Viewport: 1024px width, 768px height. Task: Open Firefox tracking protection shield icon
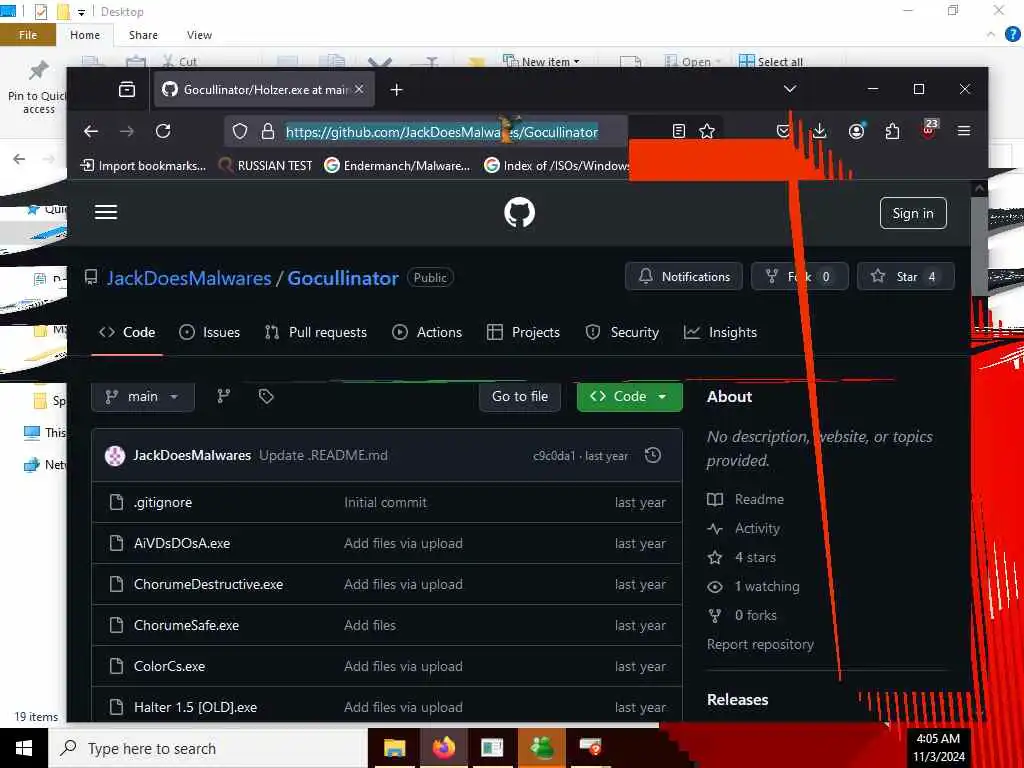(240, 131)
